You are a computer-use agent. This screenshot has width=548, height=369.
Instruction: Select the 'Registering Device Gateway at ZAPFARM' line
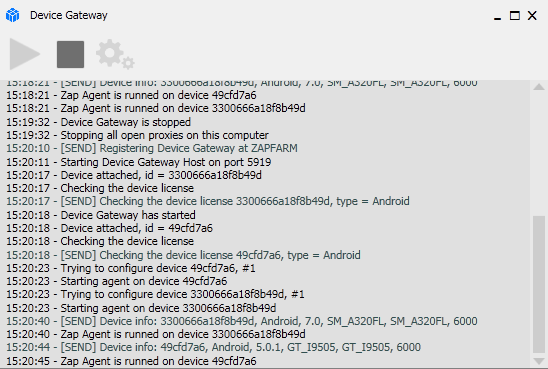pyautogui.click(x=152, y=148)
